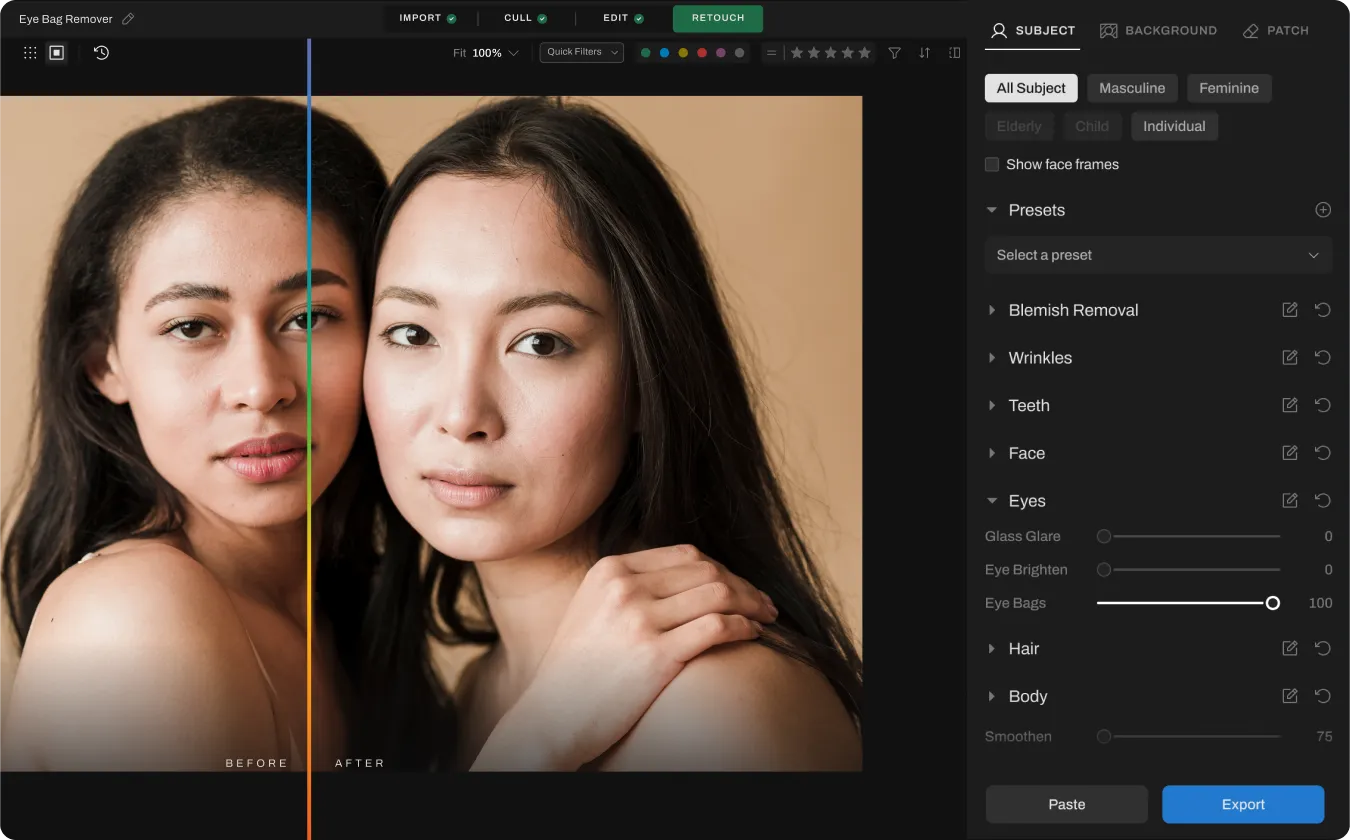Add a new preset with plus icon

(1323, 210)
